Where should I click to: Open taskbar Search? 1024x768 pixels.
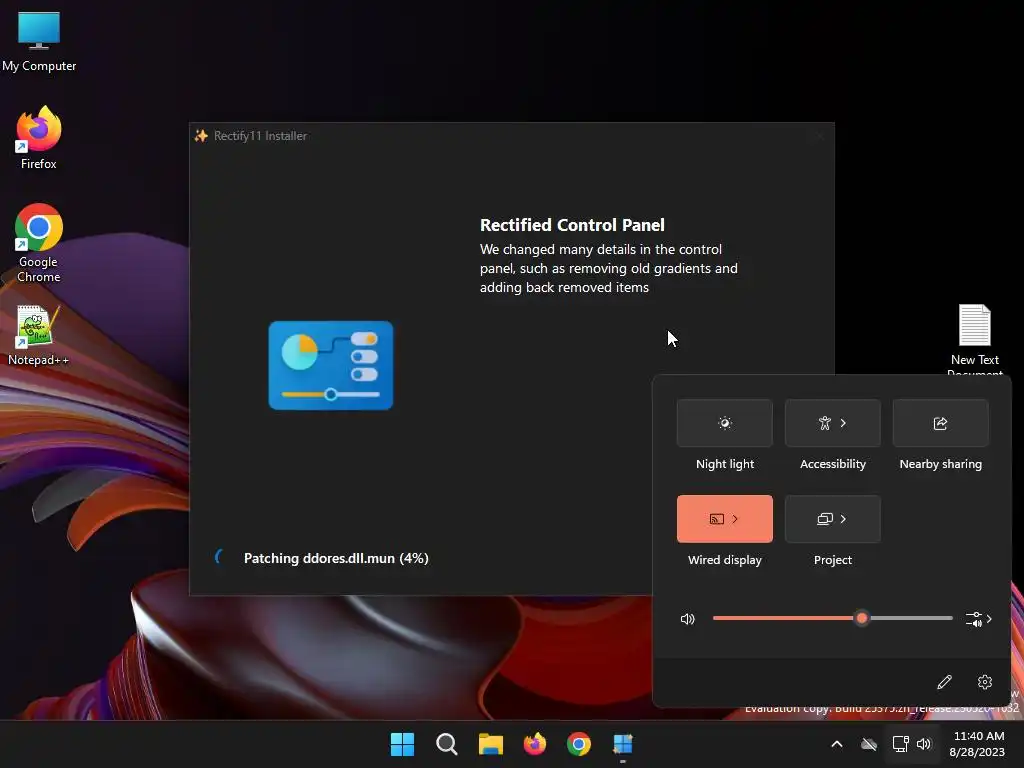(x=447, y=744)
